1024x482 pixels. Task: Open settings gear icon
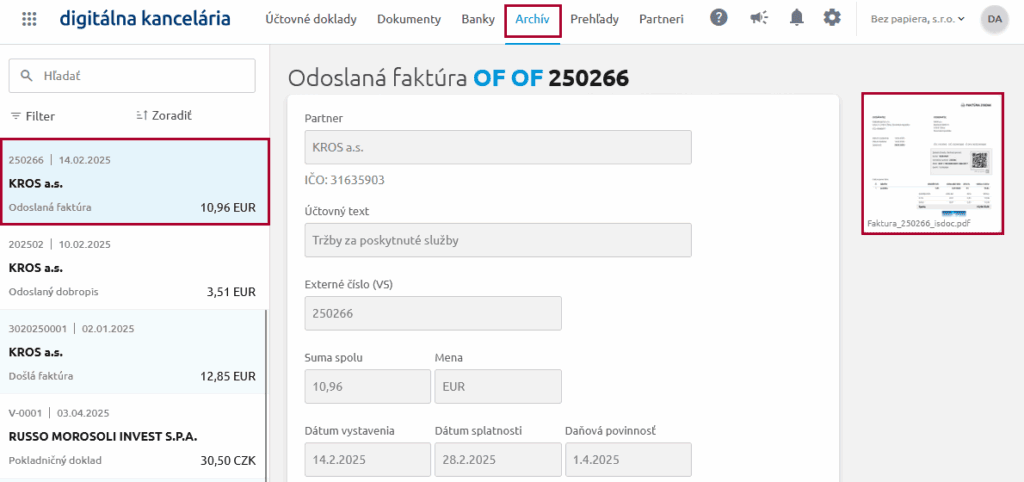click(x=832, y=18)
